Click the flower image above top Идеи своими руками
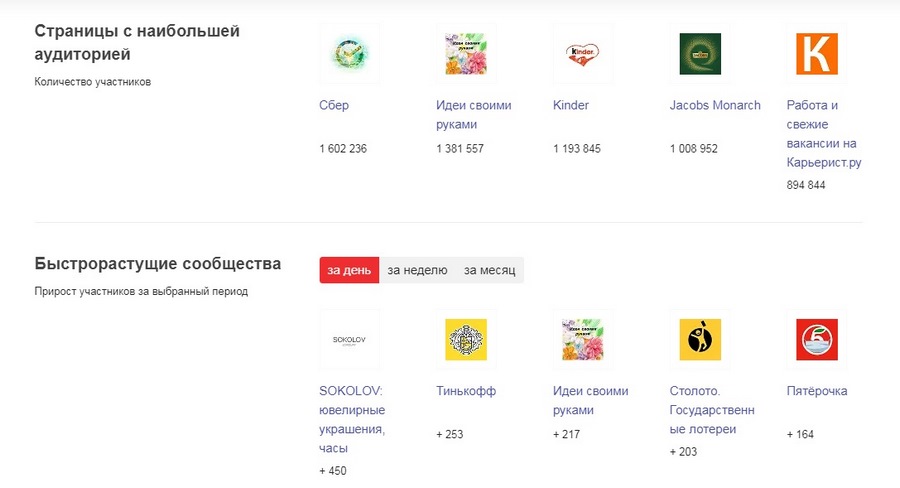 tap(466, 54)
